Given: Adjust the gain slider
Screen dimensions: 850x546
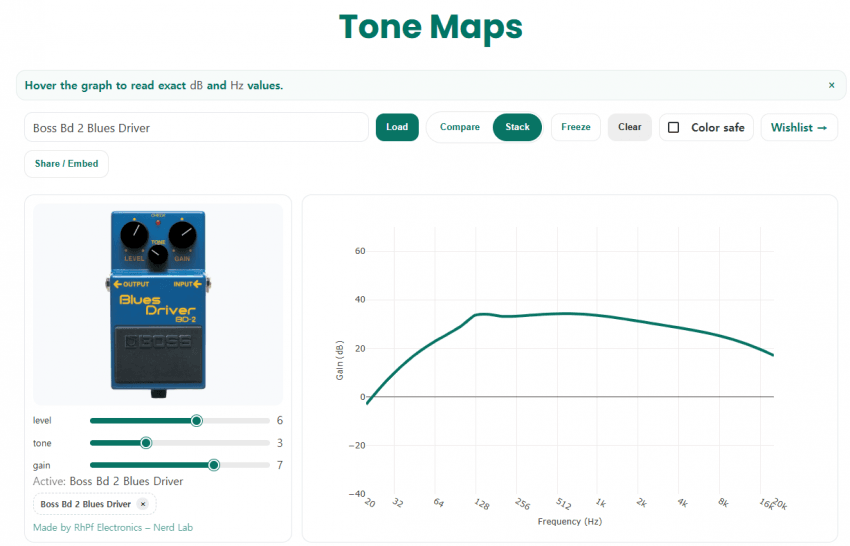Looking at the screenshot, I should (214, 465).
